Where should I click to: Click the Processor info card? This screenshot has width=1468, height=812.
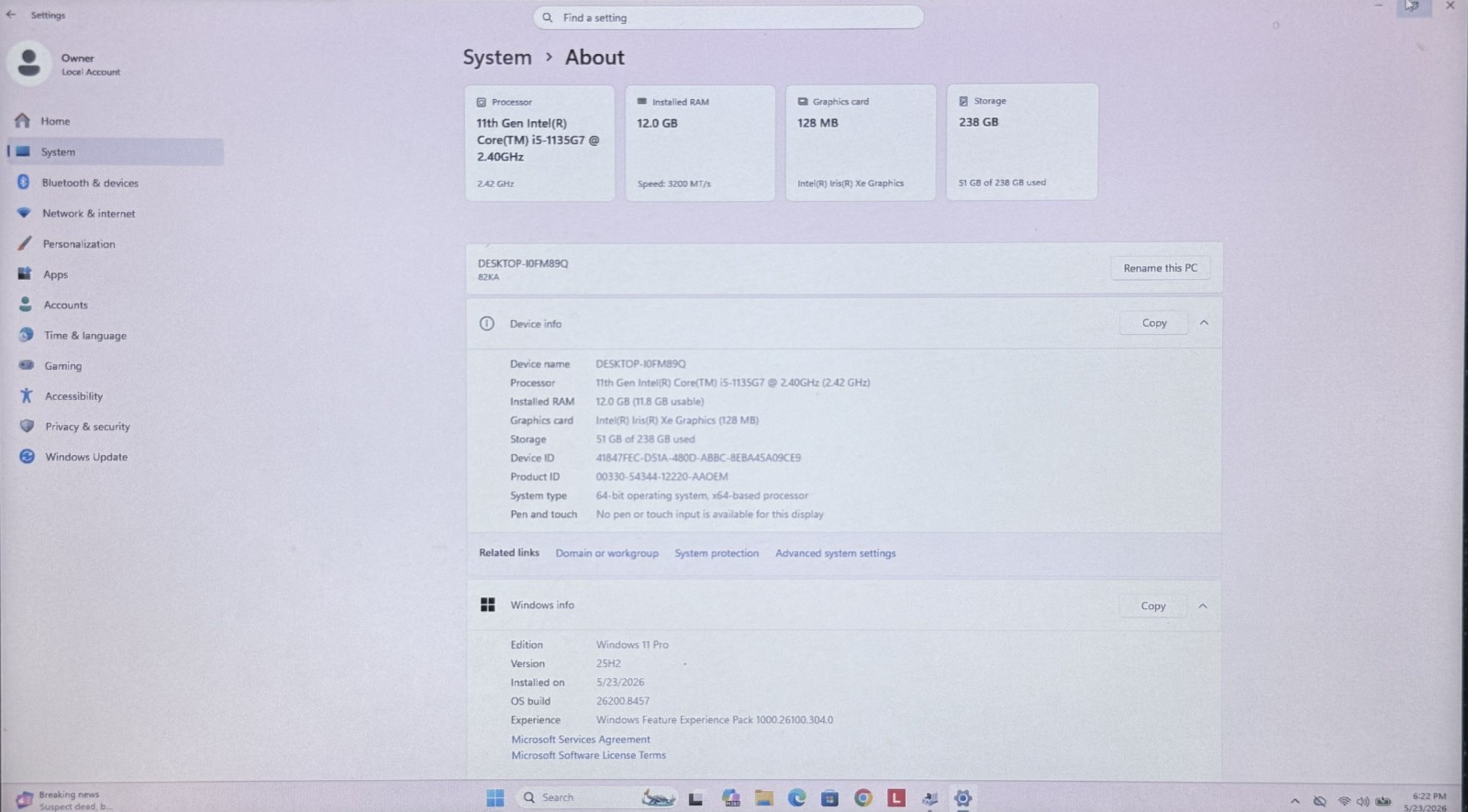point(539,142)
